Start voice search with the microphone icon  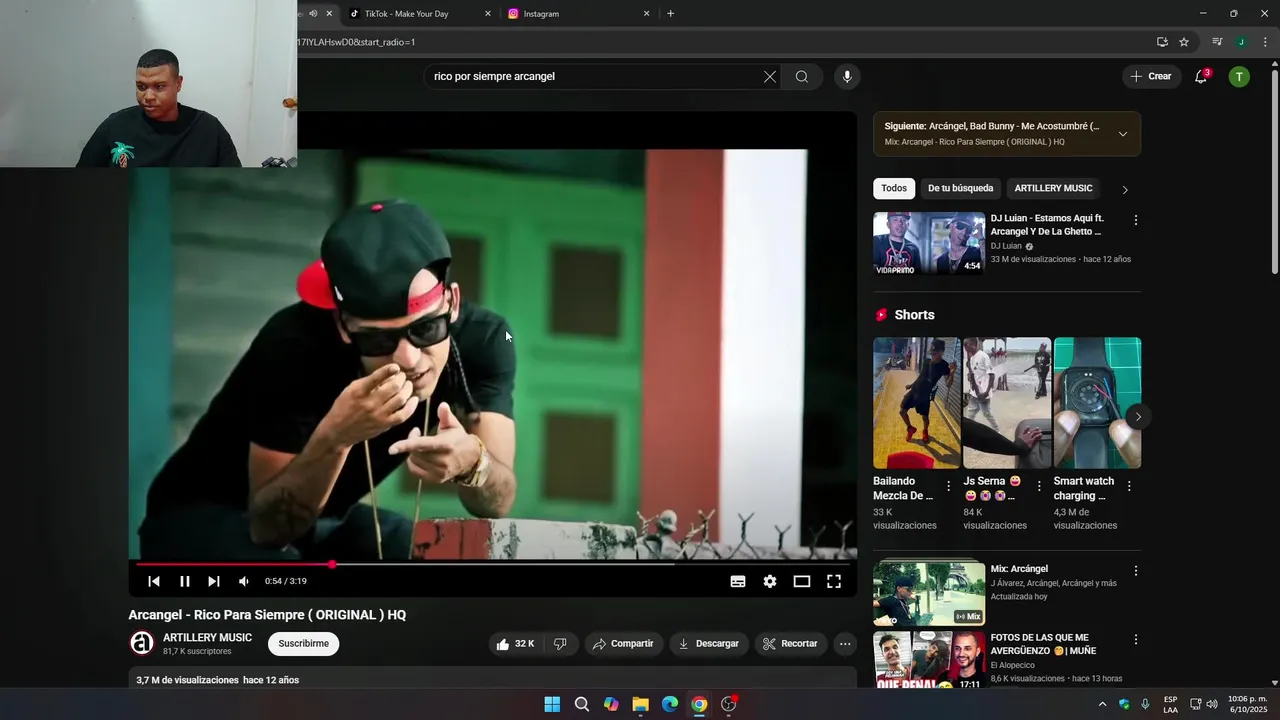847,77
